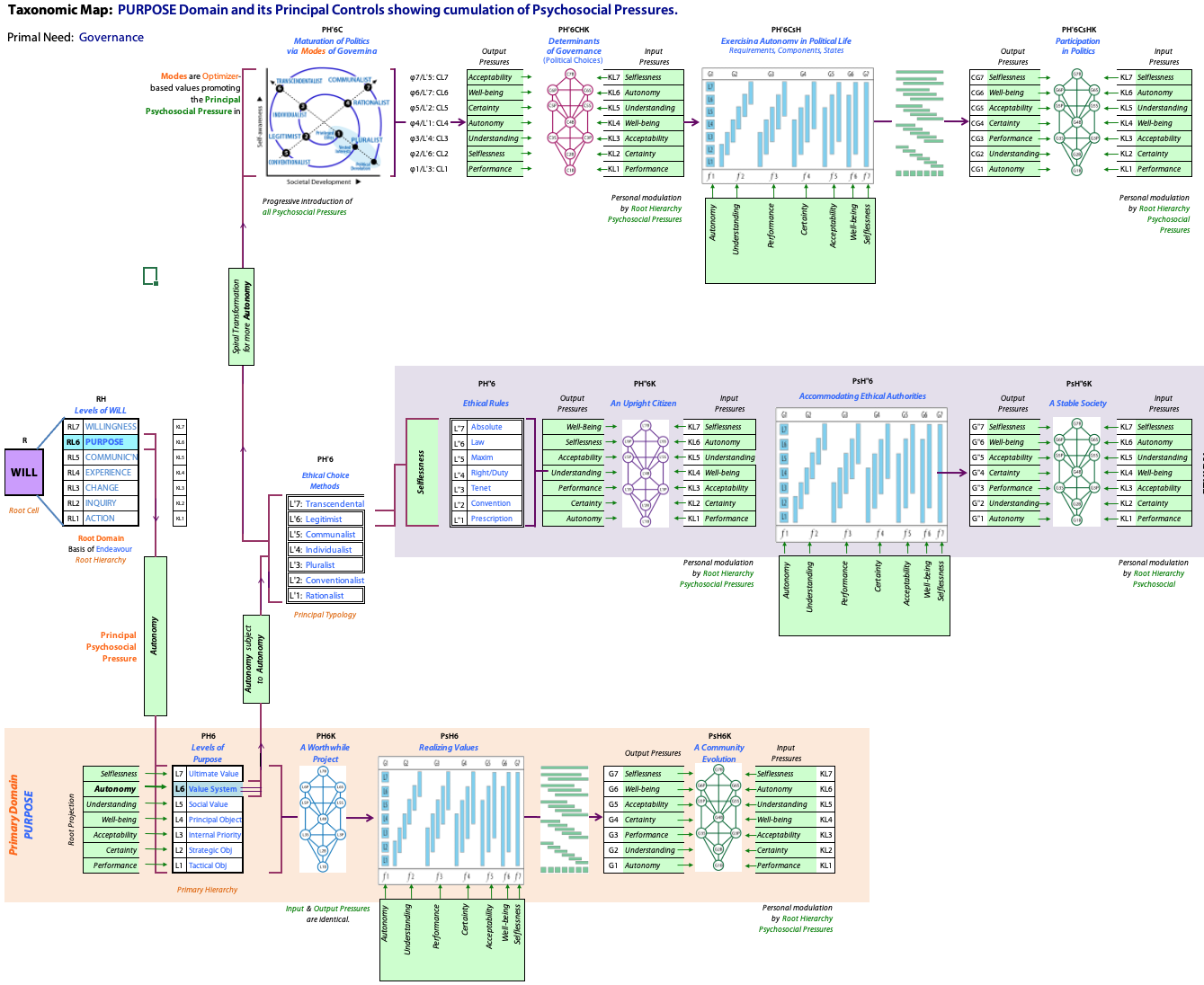Click the RL4 EXPERIENCE row
The height and width of the screenshot is (985, 1204).
[102, 473]
